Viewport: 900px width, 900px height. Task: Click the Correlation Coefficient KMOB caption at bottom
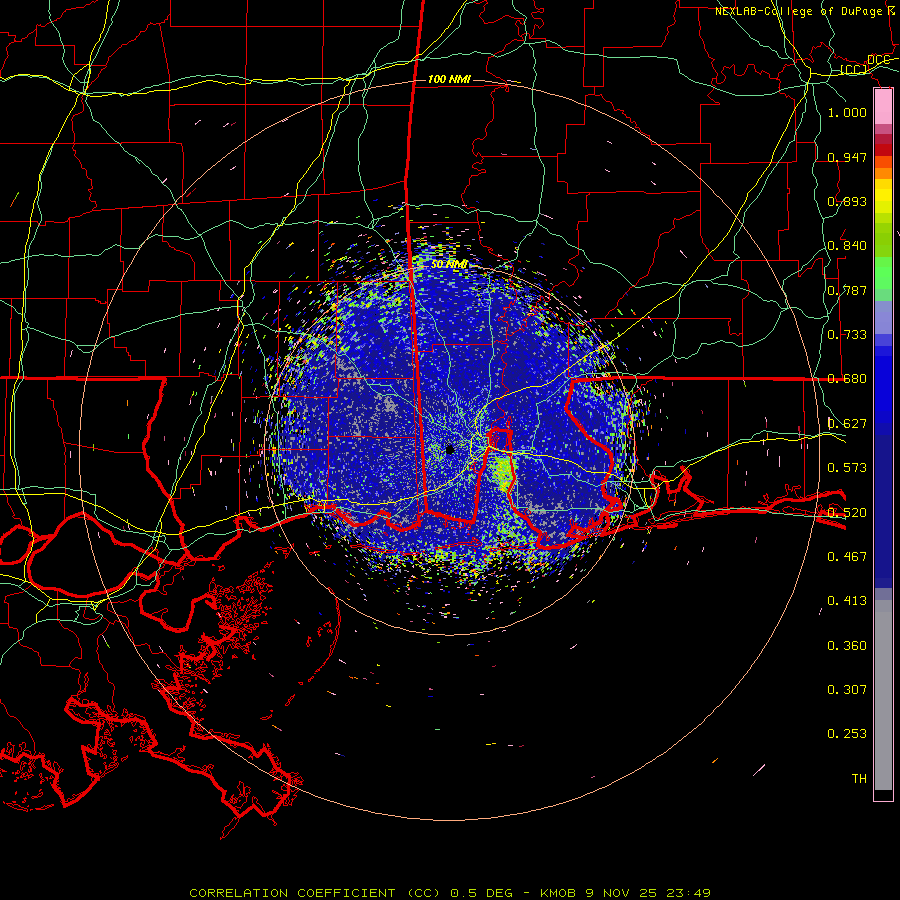pos(450,893)
